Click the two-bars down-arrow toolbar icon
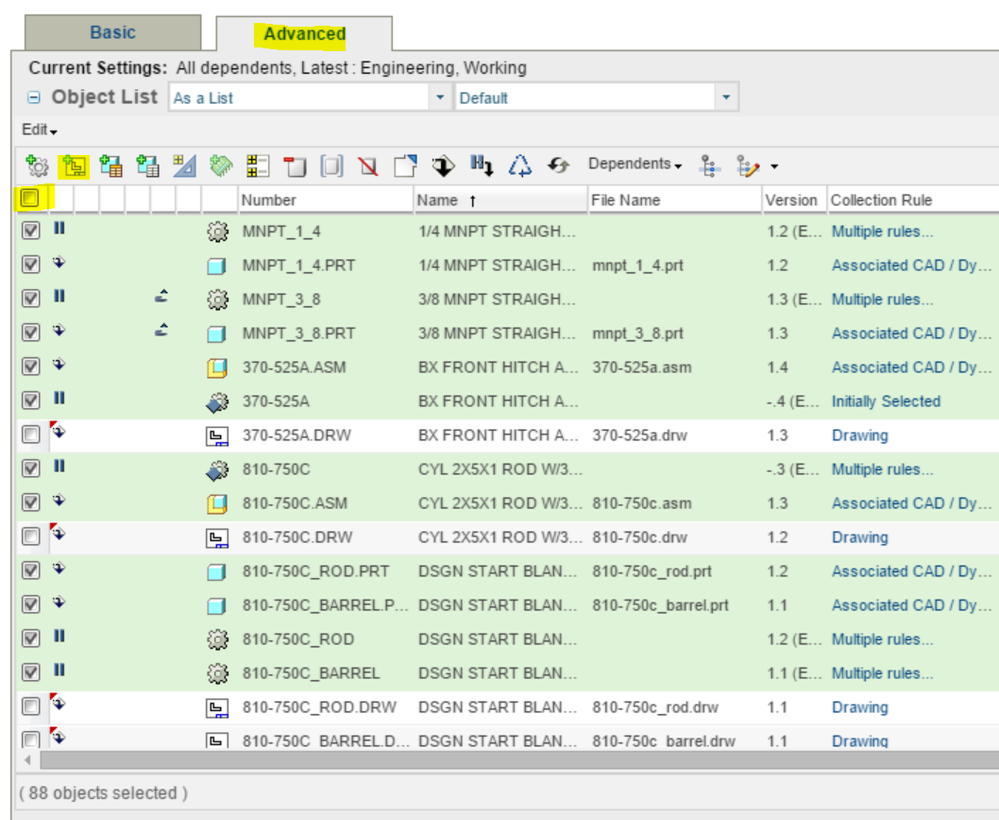The height and width of the screenshot is (820, 999). 482,166
